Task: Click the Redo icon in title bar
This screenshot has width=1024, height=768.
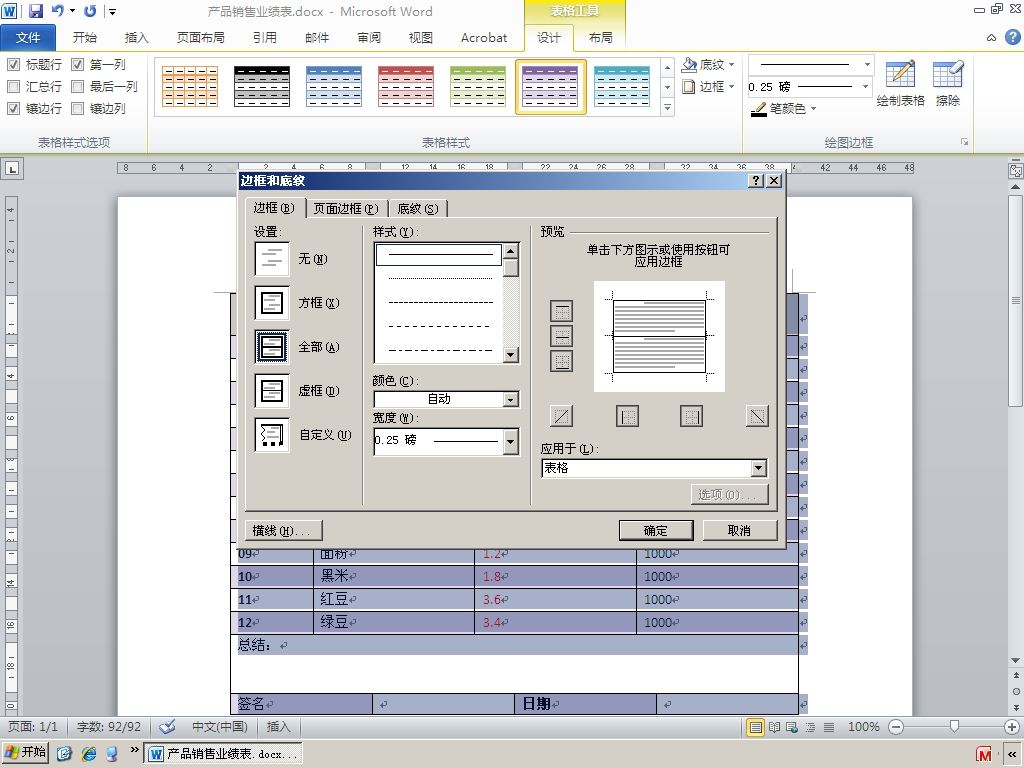Action: pyautogui.click(x=90, y=11)
